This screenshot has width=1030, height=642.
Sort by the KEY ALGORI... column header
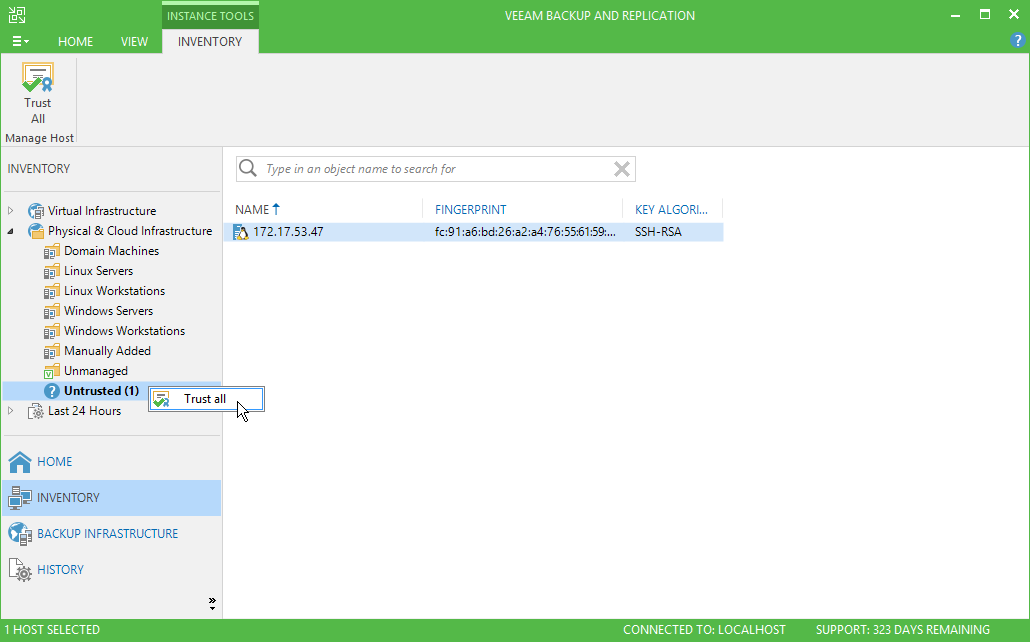[671, 210]
